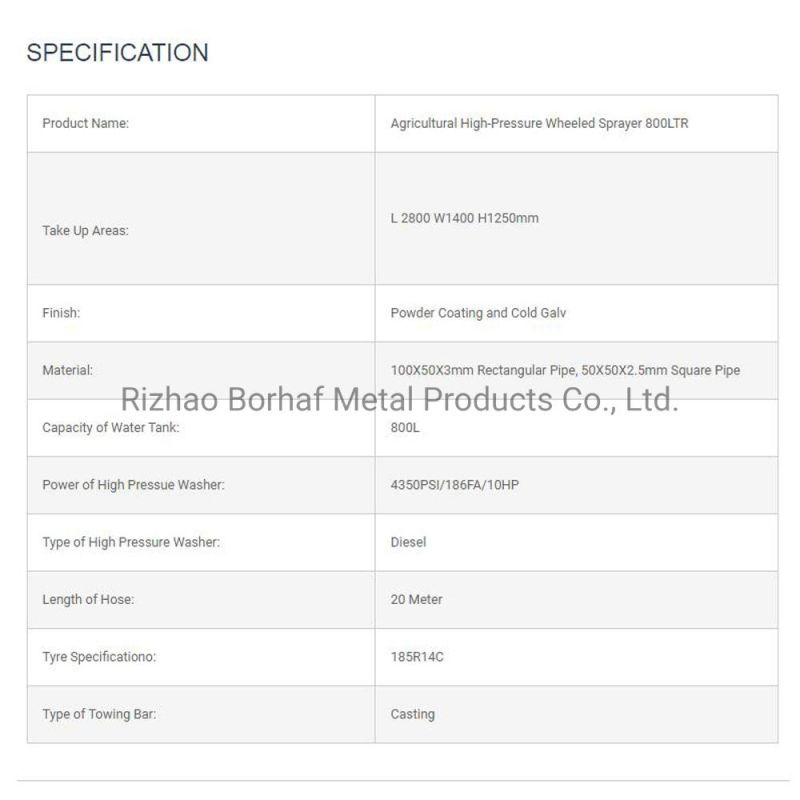
Task: Select the Finish label cell
Action: (x=201, y=313)
